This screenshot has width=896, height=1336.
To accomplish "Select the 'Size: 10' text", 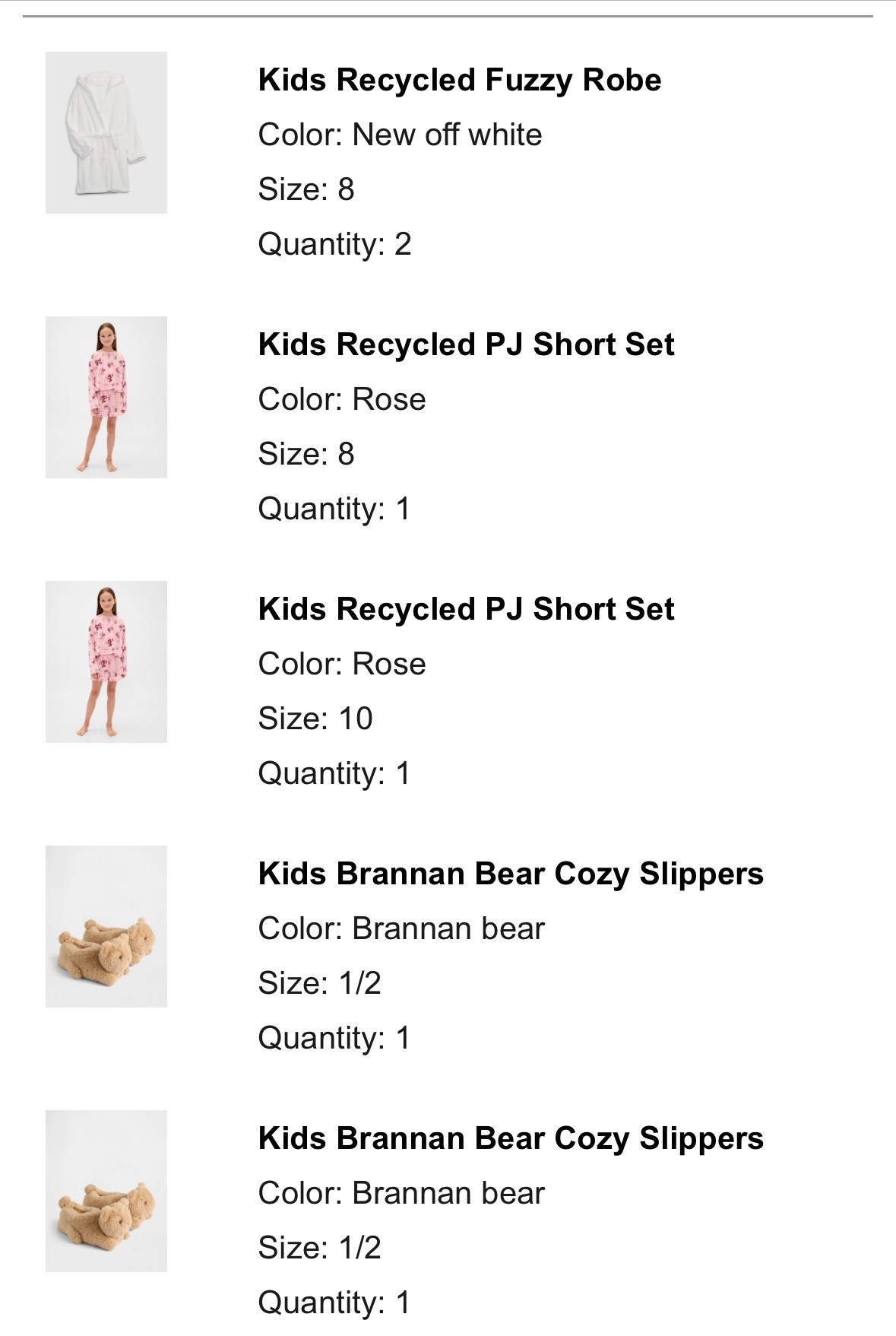I will (315, 719).
